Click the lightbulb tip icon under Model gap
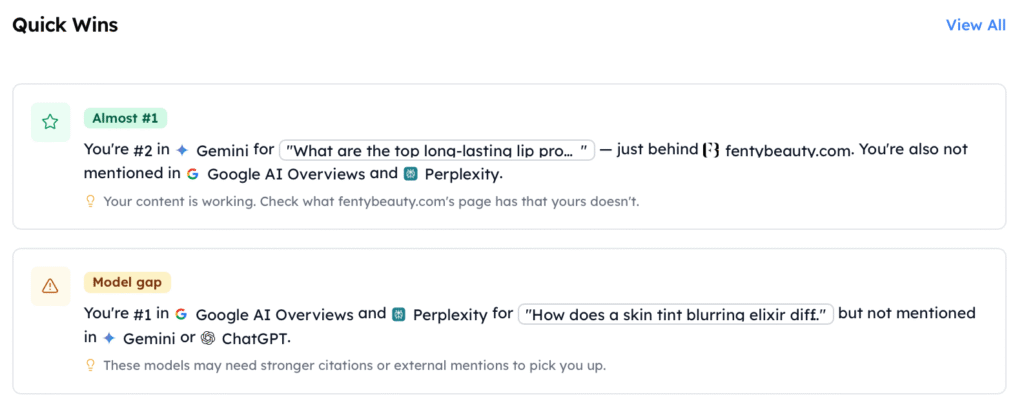This screenshot has width=1024, height=408. tap(91, 365)
